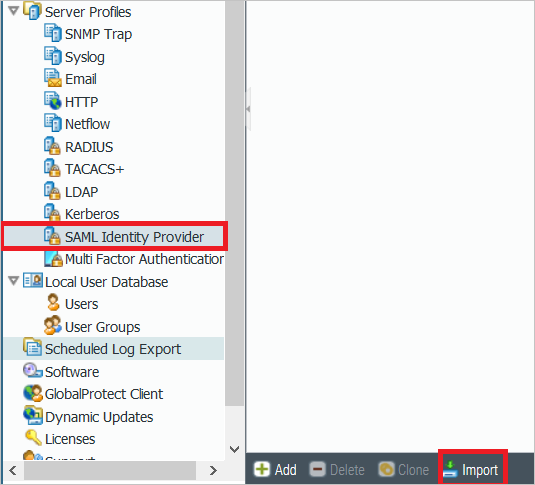Click the Licenses key icon
The image size is (535, 485).
(33, 438)
